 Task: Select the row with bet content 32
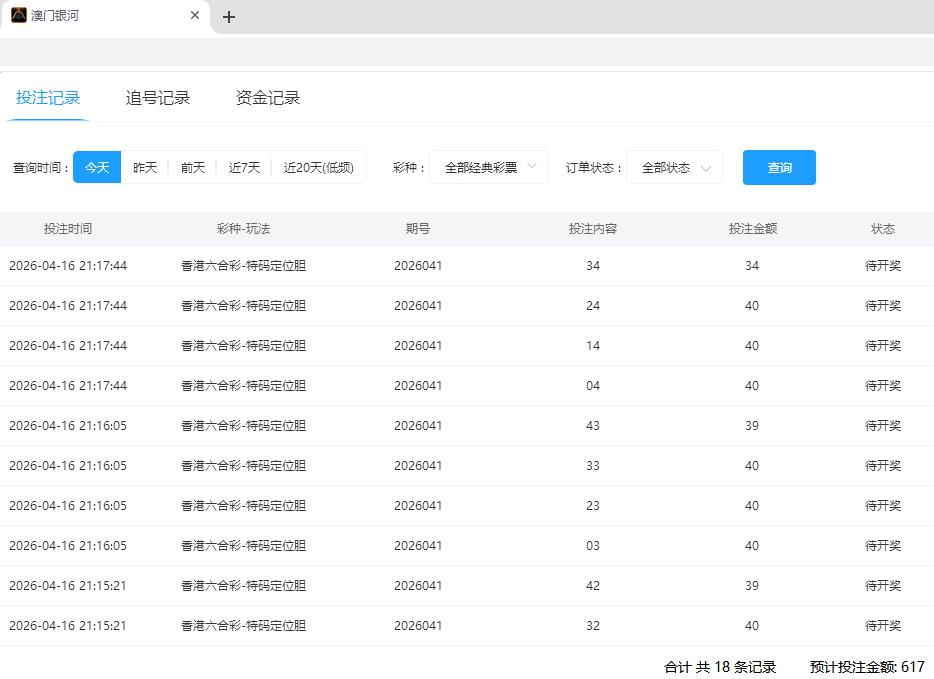tap(593, 626)
